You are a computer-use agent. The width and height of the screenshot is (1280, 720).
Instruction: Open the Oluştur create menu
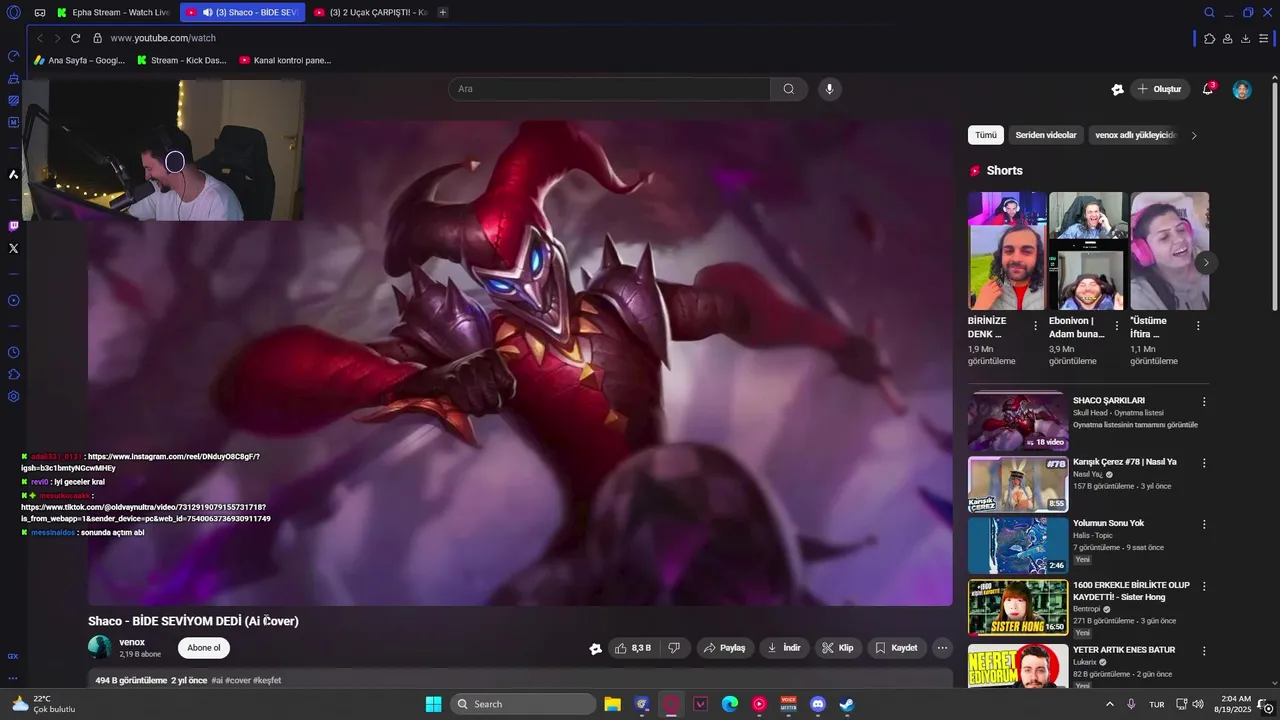click(x=1160, y=89)
